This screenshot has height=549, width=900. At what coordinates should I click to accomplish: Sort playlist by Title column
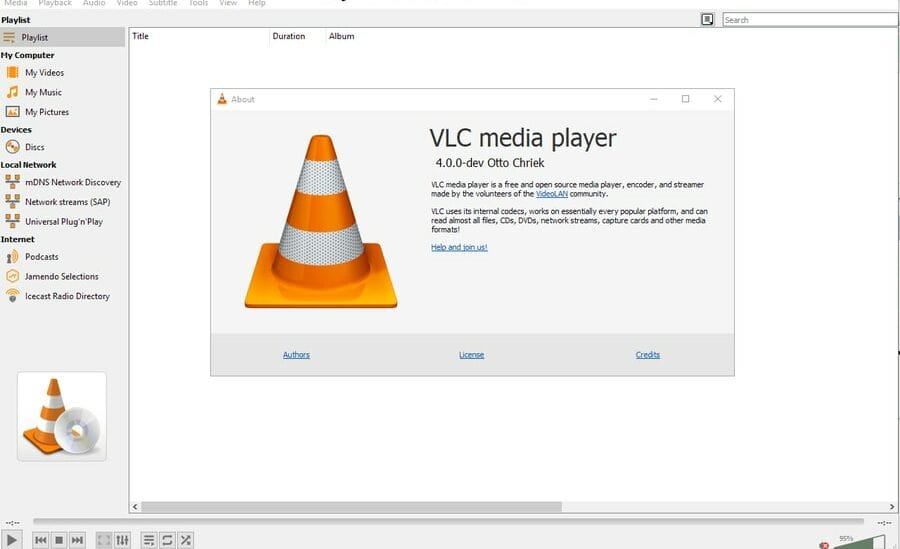pos(199,36)
